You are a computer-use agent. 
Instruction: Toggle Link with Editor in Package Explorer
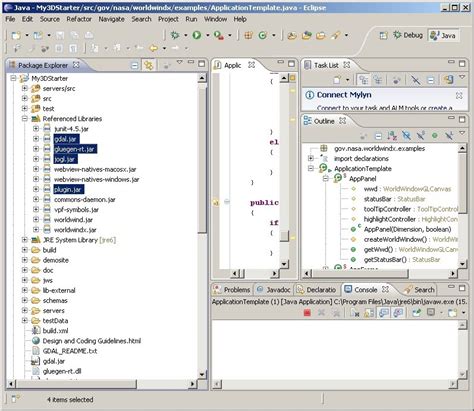148,65
